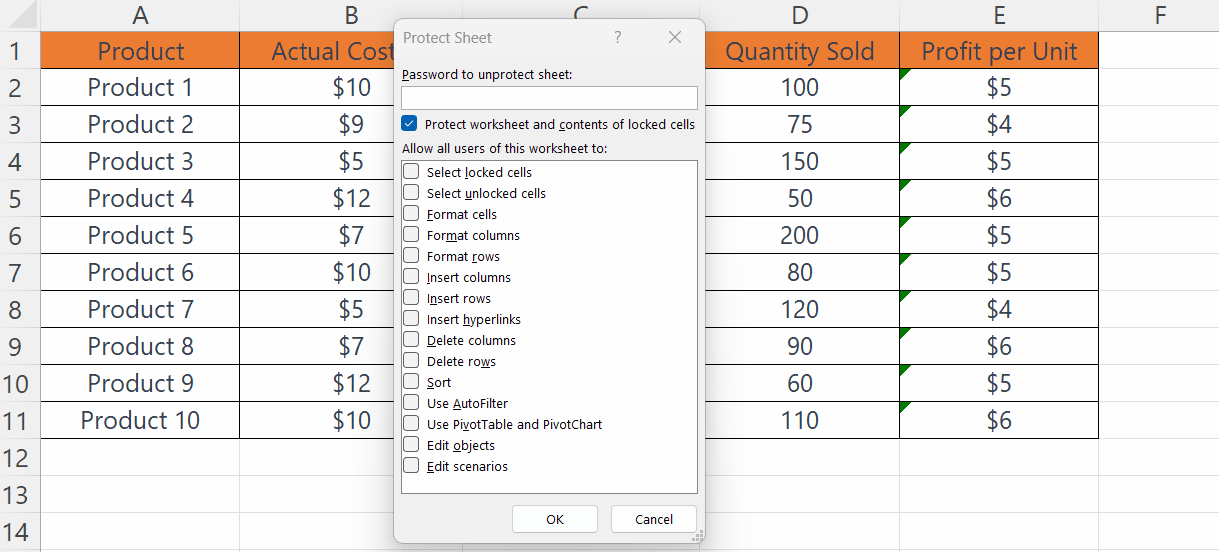The height and width of the screenshot is (552, 1219).
Task: Select the Product 7 cell
Action: (x=140, y=310)
